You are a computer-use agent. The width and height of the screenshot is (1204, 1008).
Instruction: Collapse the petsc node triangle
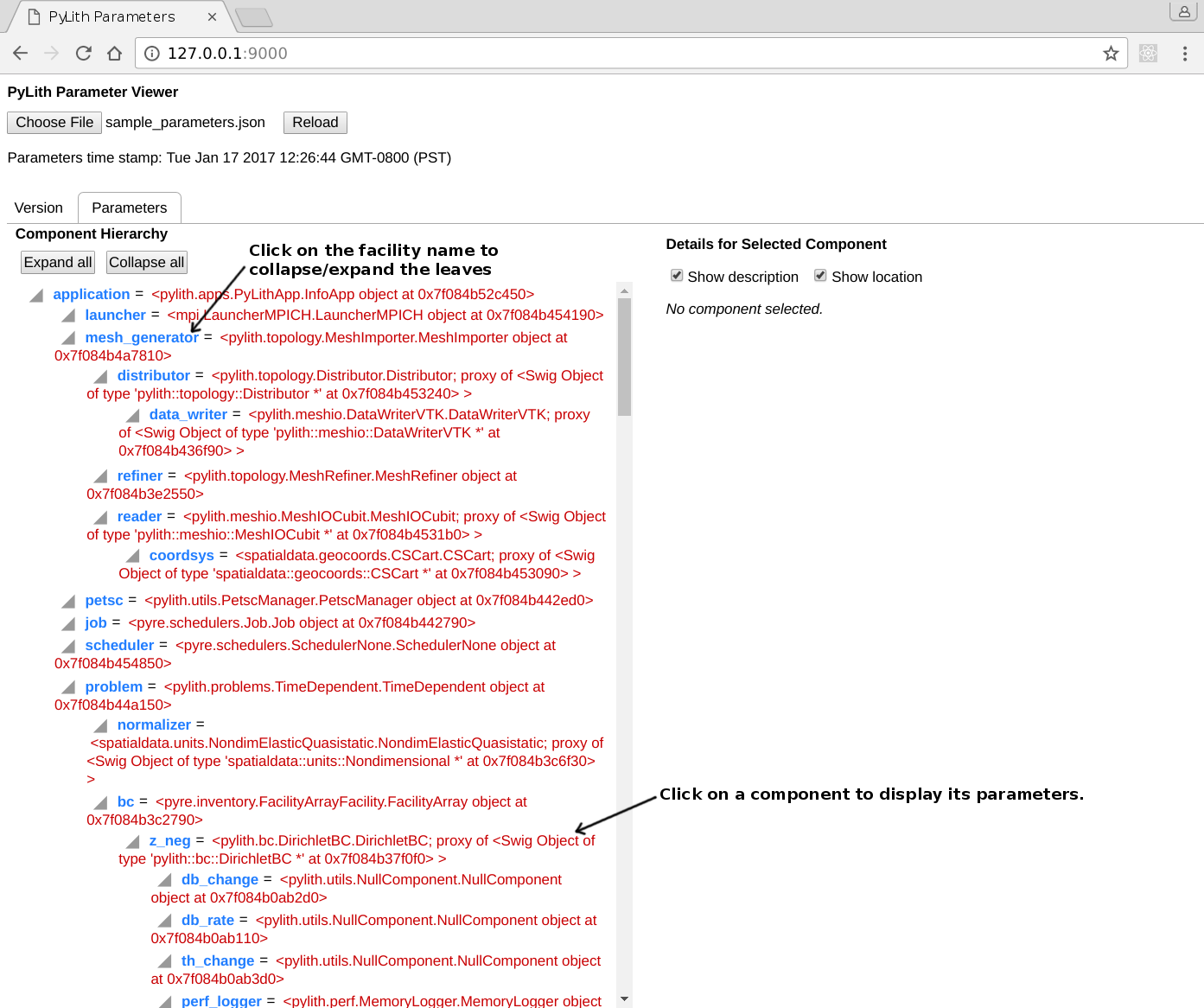(68, 601)
